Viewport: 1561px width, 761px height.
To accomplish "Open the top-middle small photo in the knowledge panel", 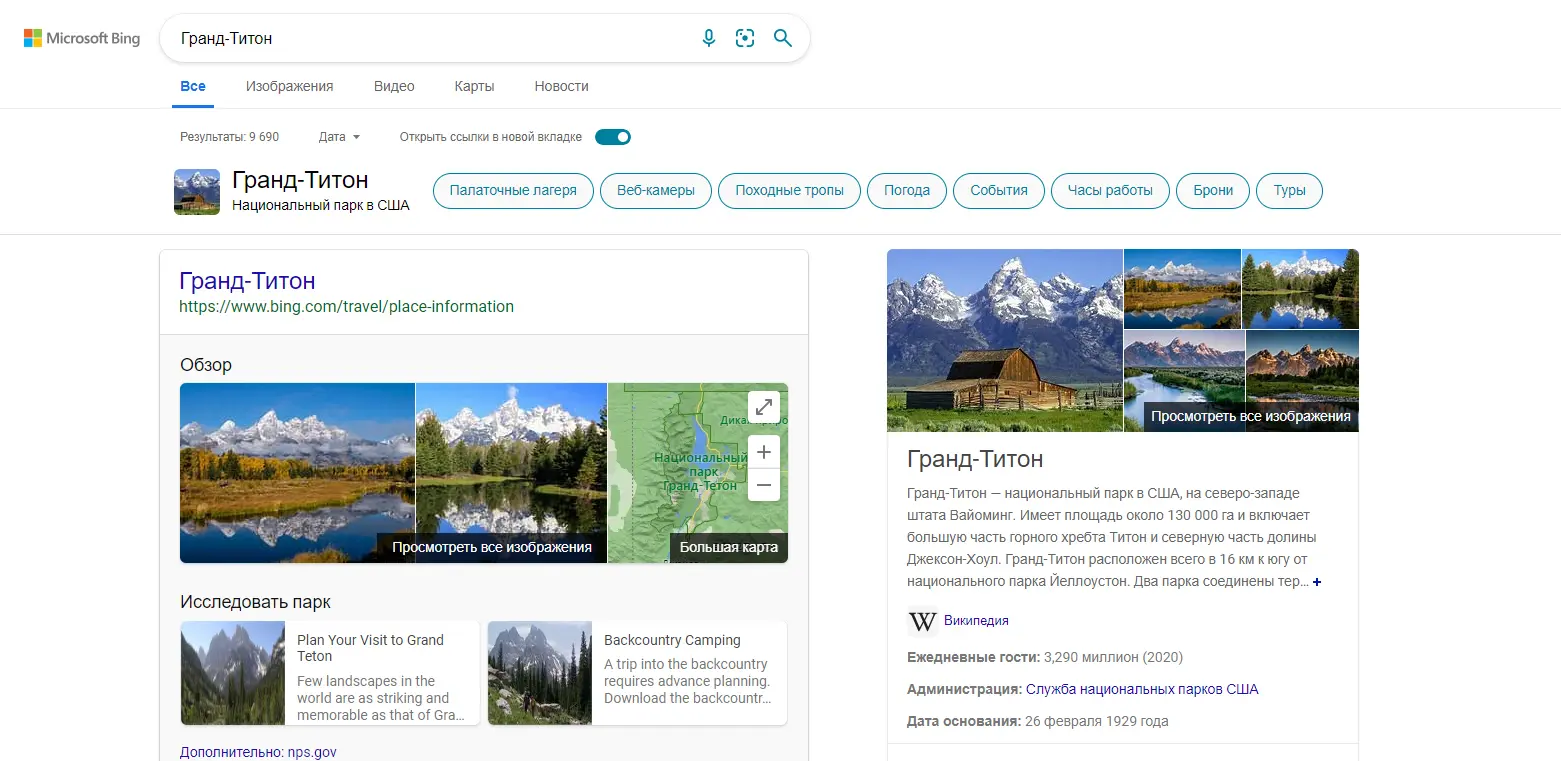I will [1182, 289].
